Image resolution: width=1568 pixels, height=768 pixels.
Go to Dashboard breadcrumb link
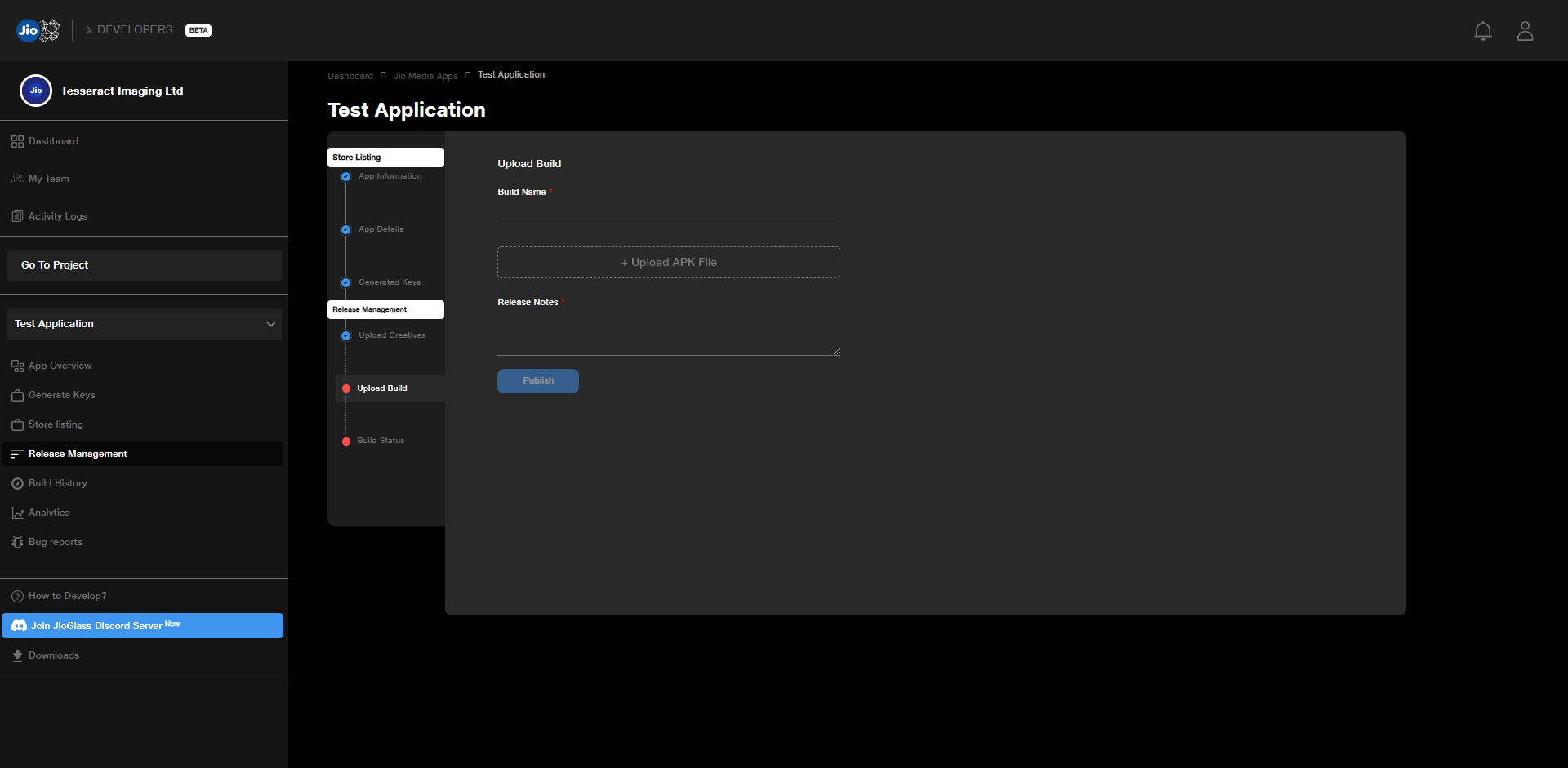pos(350,76)
